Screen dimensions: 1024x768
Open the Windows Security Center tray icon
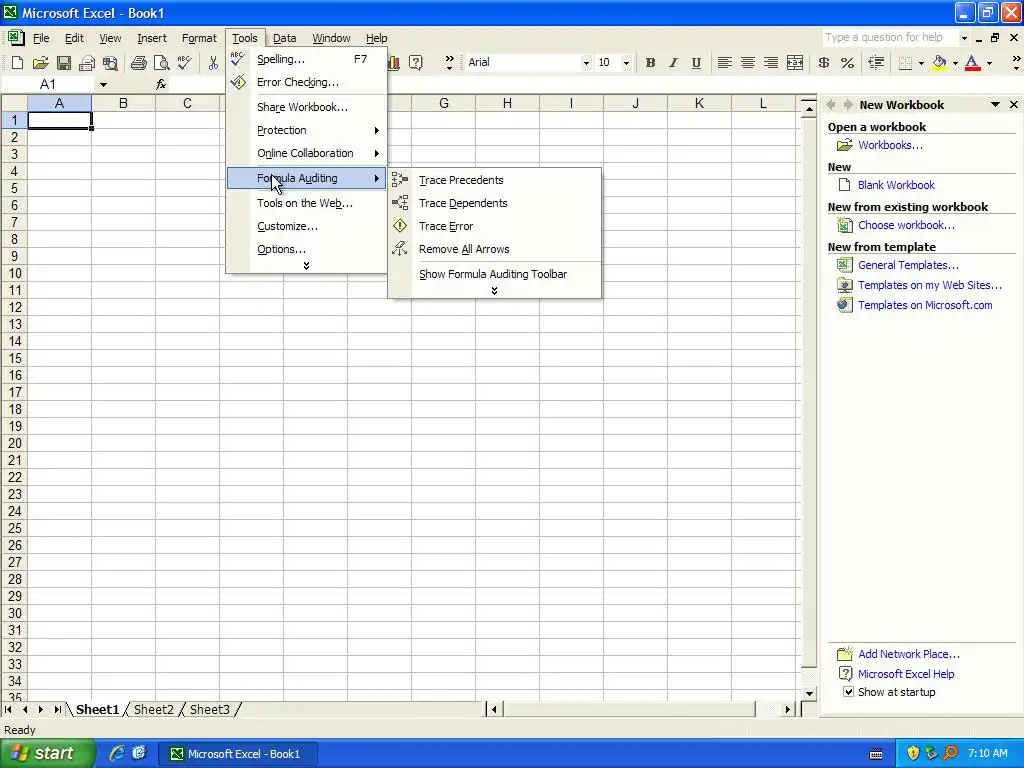[x=912, y=754]
